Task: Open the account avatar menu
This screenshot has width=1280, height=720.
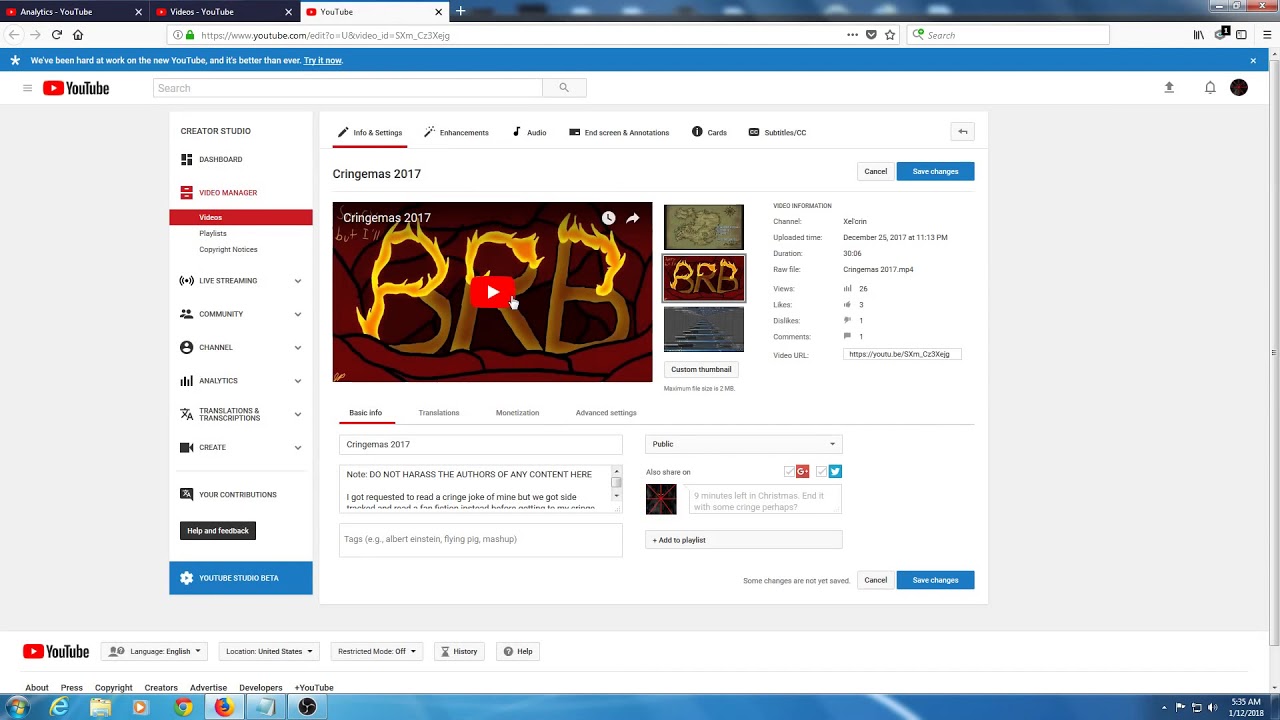Action: coord(1239,88)
